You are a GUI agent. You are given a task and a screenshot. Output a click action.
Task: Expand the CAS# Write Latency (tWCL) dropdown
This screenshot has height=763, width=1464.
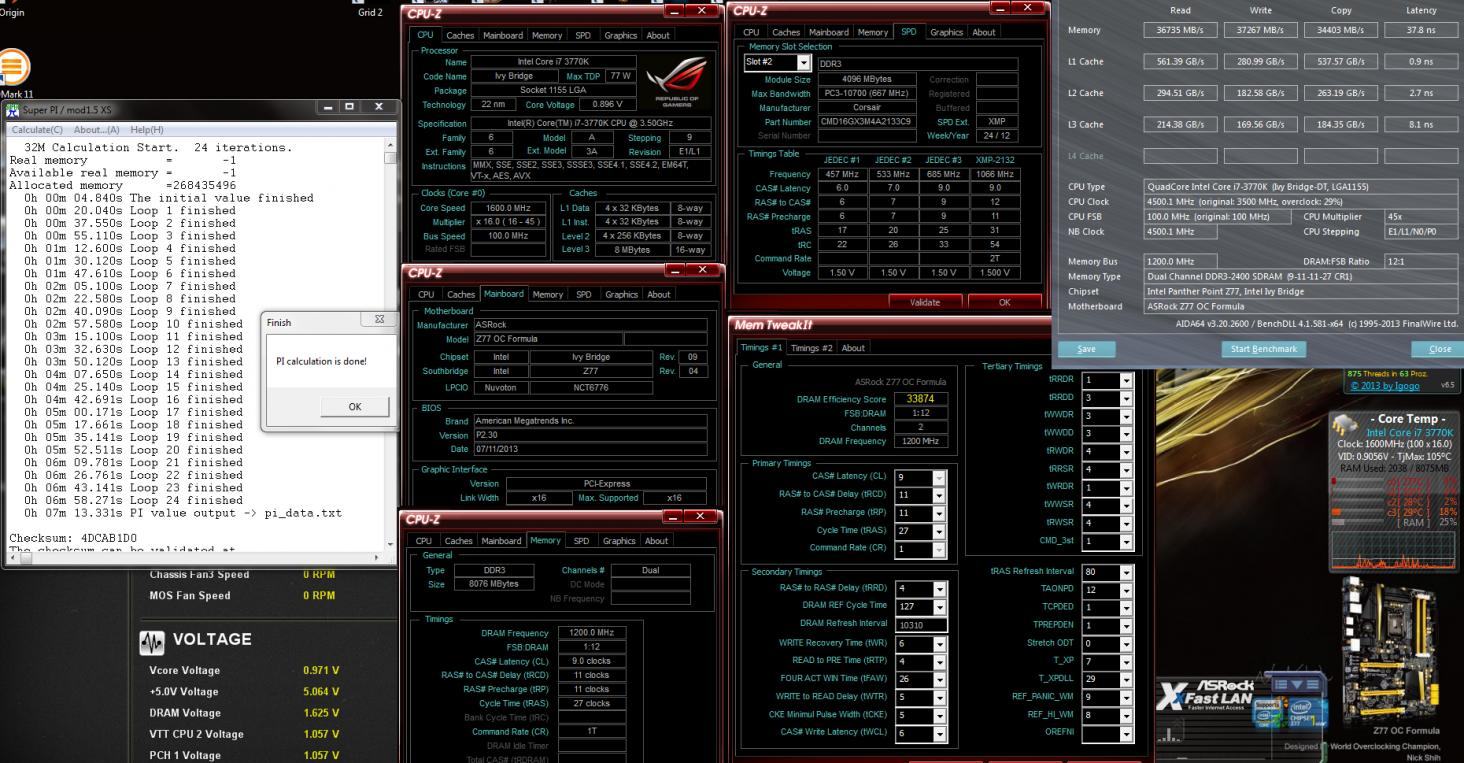pyautogui.click(x=938, y=733)
